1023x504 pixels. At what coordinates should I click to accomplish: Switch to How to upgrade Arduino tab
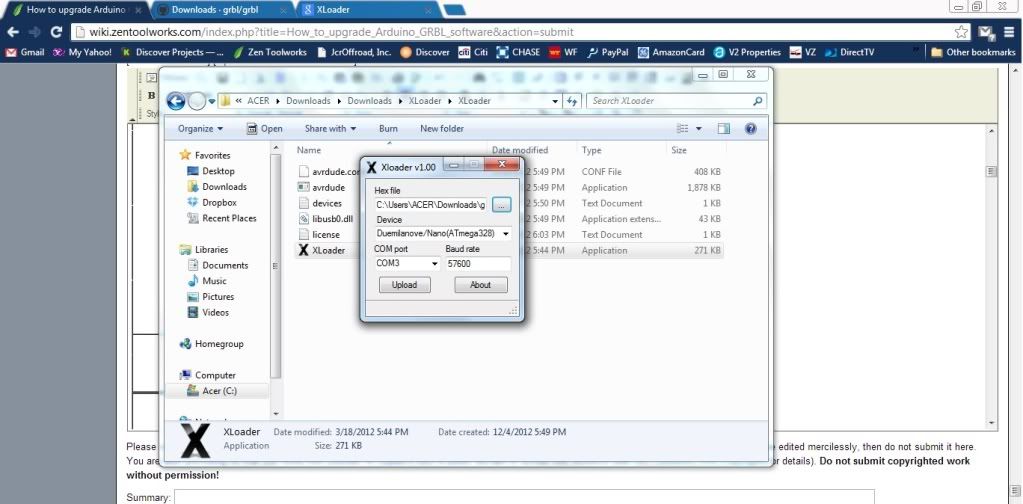click(x=76, y=10)
